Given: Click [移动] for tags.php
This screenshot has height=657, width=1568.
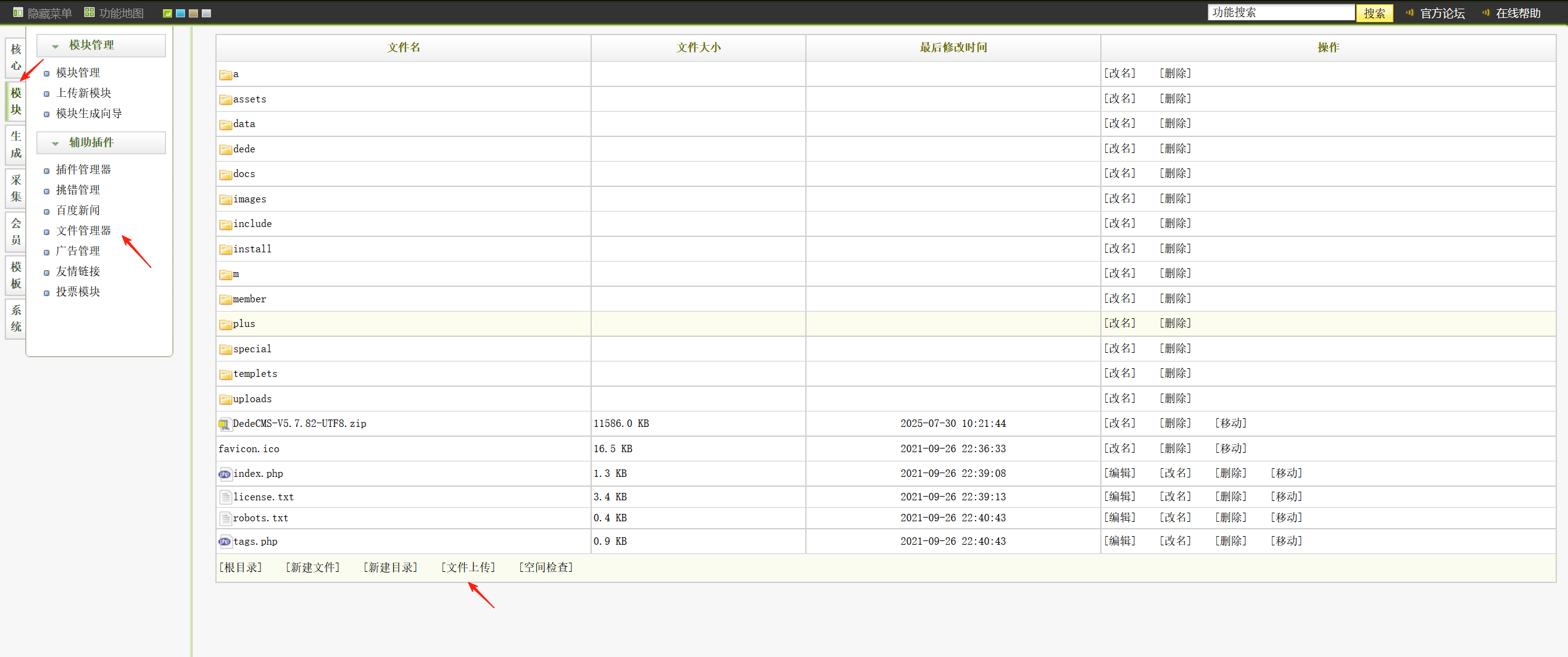Looking at the screenshot, I should point(1287,541).
